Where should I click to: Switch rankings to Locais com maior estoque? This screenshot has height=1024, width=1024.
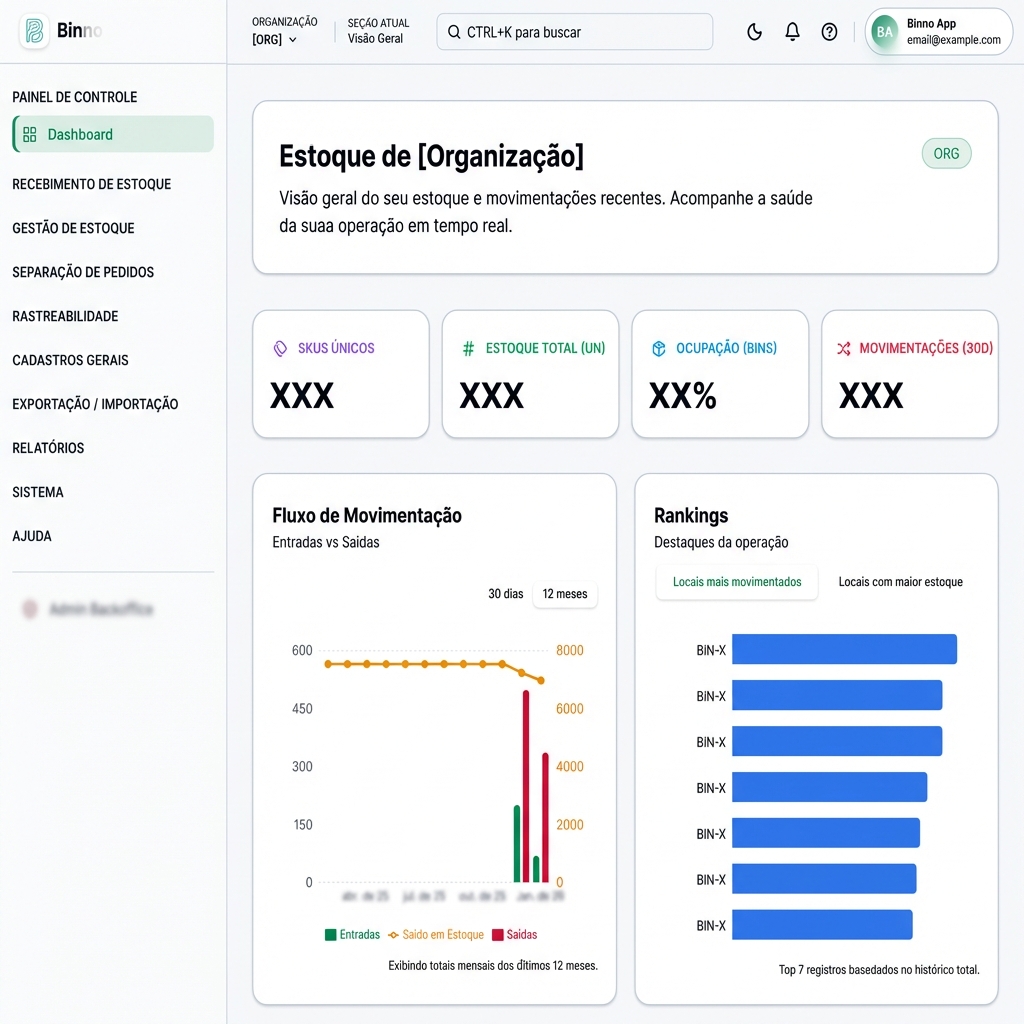[x=900, y=581]
